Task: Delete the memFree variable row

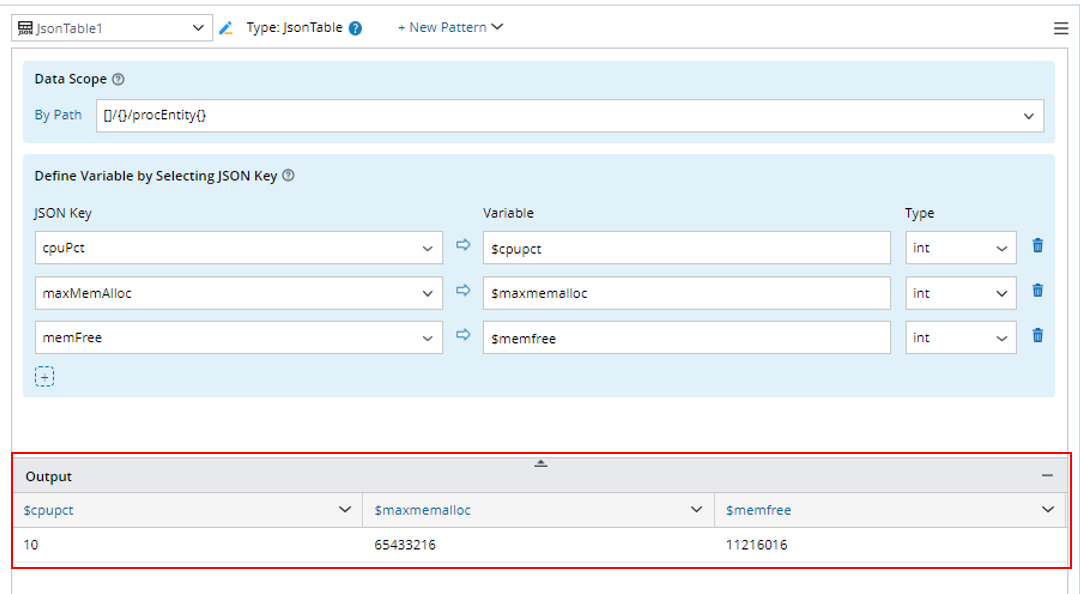Action: pyautogui.click(x=1038, y=336)
